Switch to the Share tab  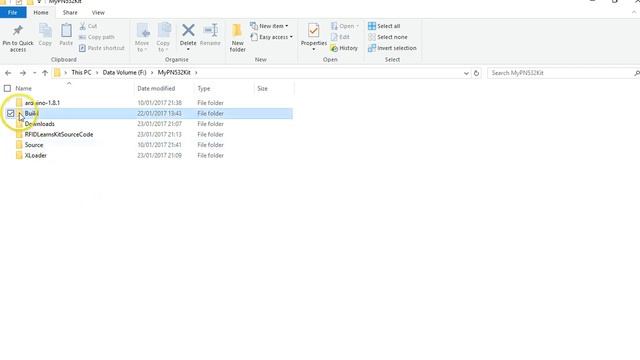[70, 13]
